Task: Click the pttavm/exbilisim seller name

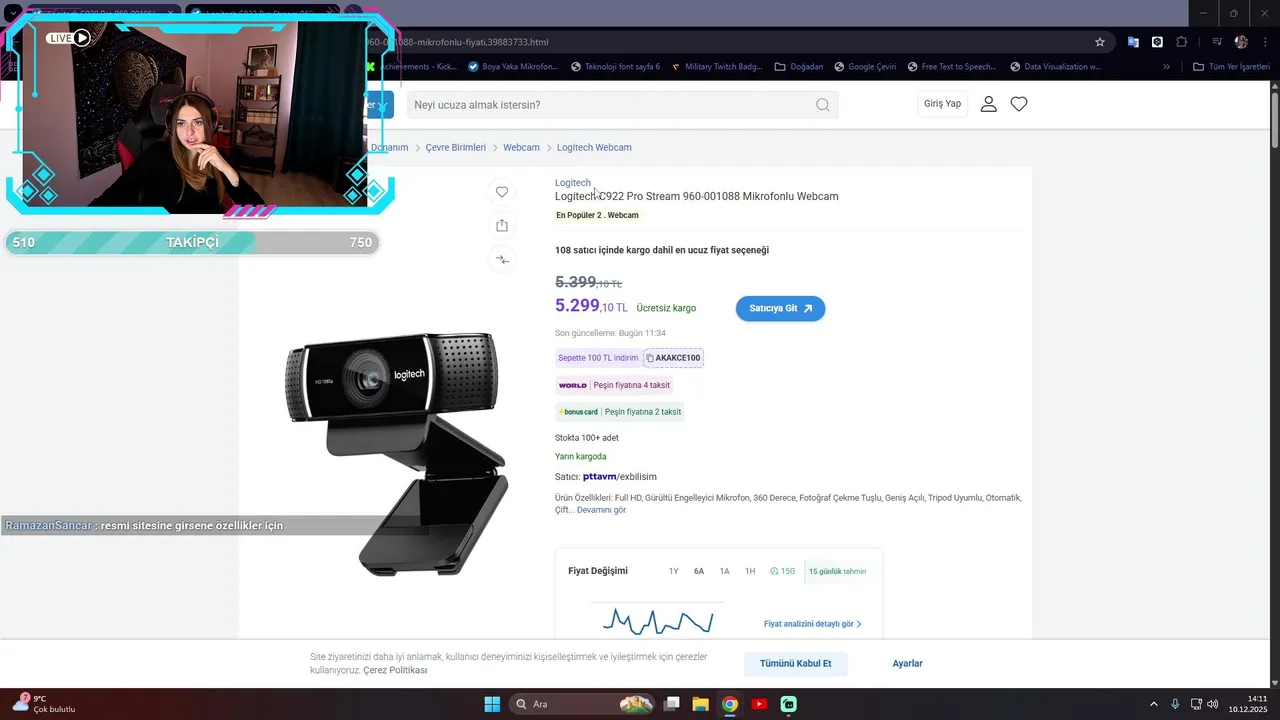Action: 620,477
